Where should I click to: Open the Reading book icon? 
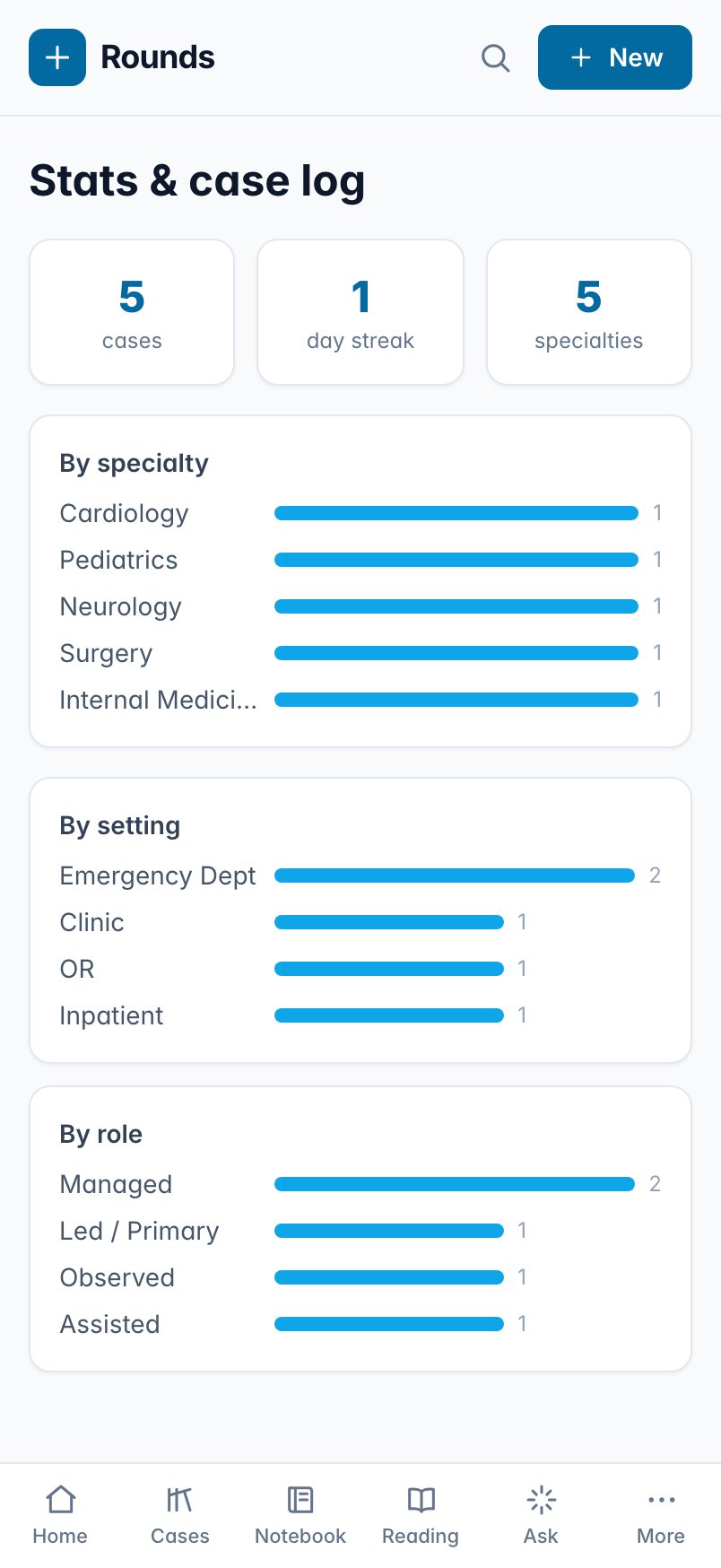[421, 1500]
